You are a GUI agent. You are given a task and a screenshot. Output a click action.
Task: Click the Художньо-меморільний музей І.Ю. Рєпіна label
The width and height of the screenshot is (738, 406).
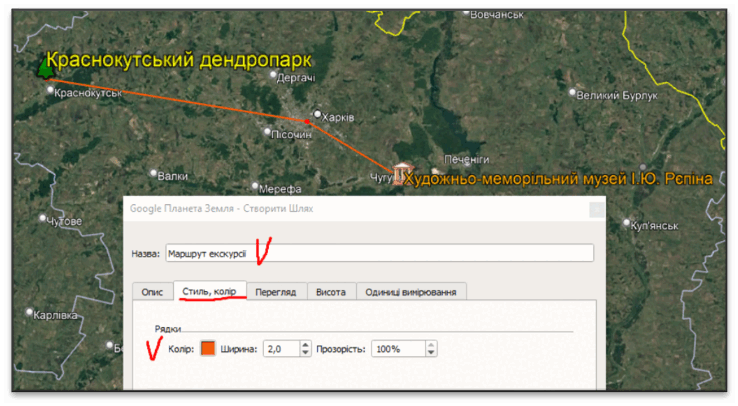pyautogui.click(x=559, y=179)
